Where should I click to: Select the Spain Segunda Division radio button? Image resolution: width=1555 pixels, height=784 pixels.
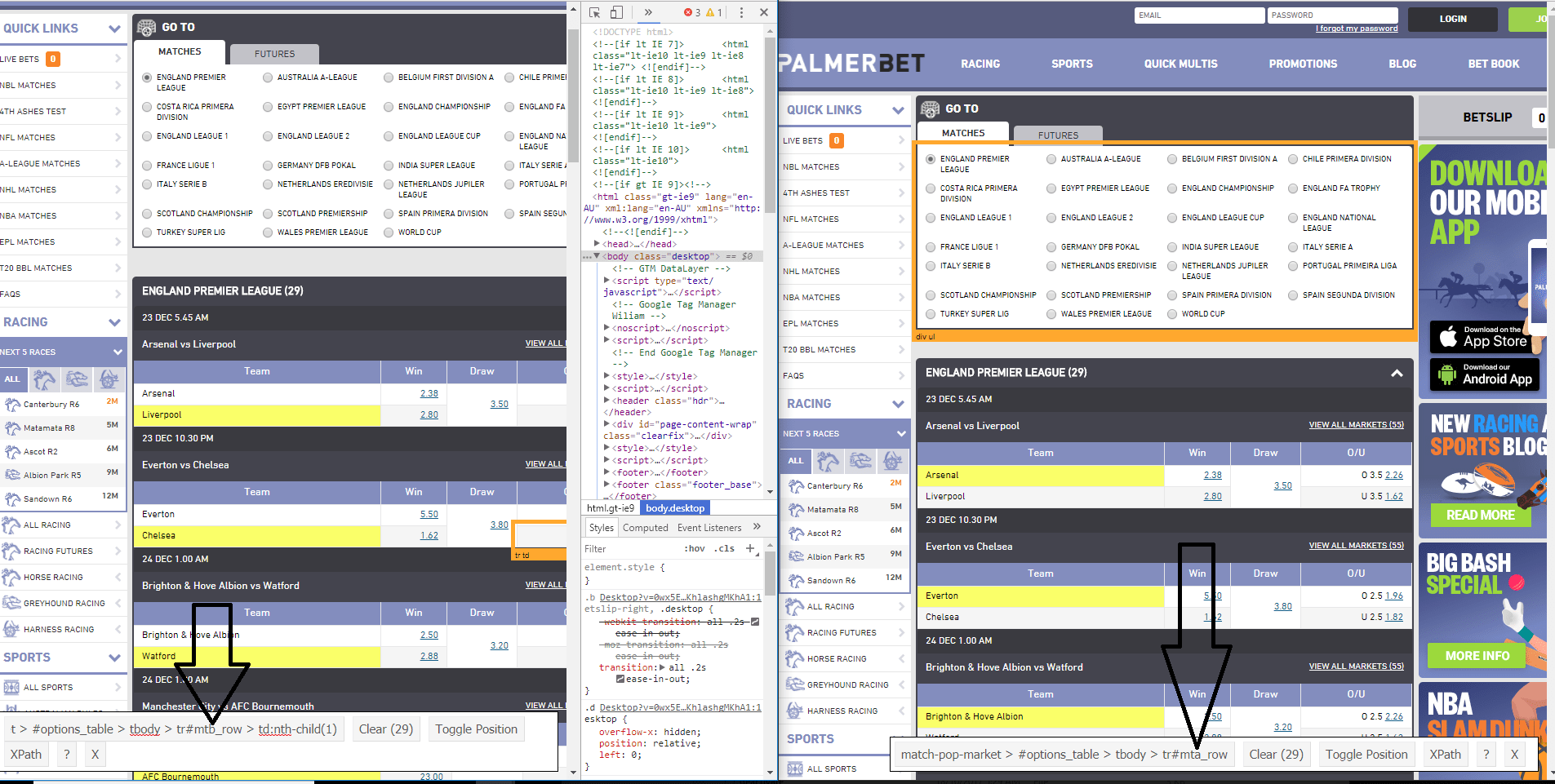coord(1293,295)
